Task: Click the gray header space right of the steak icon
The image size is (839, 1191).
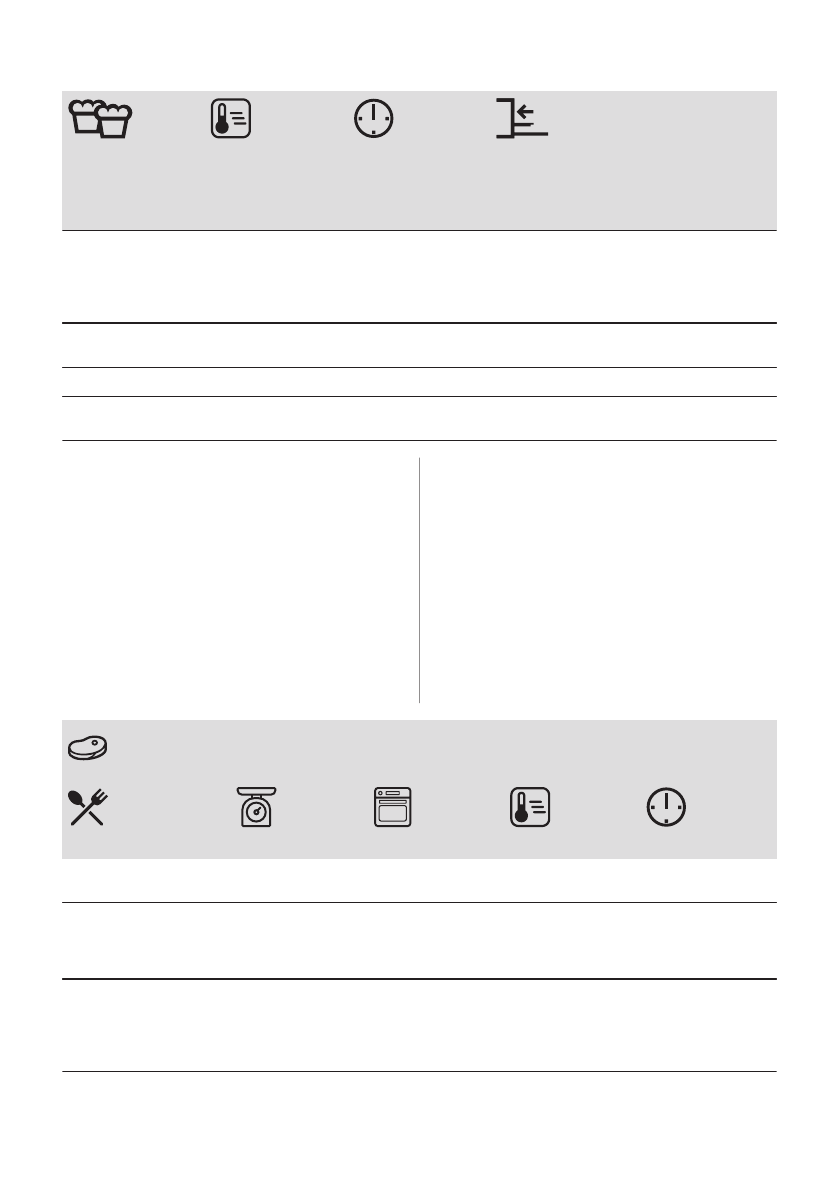Action: [x=440, y=748]
